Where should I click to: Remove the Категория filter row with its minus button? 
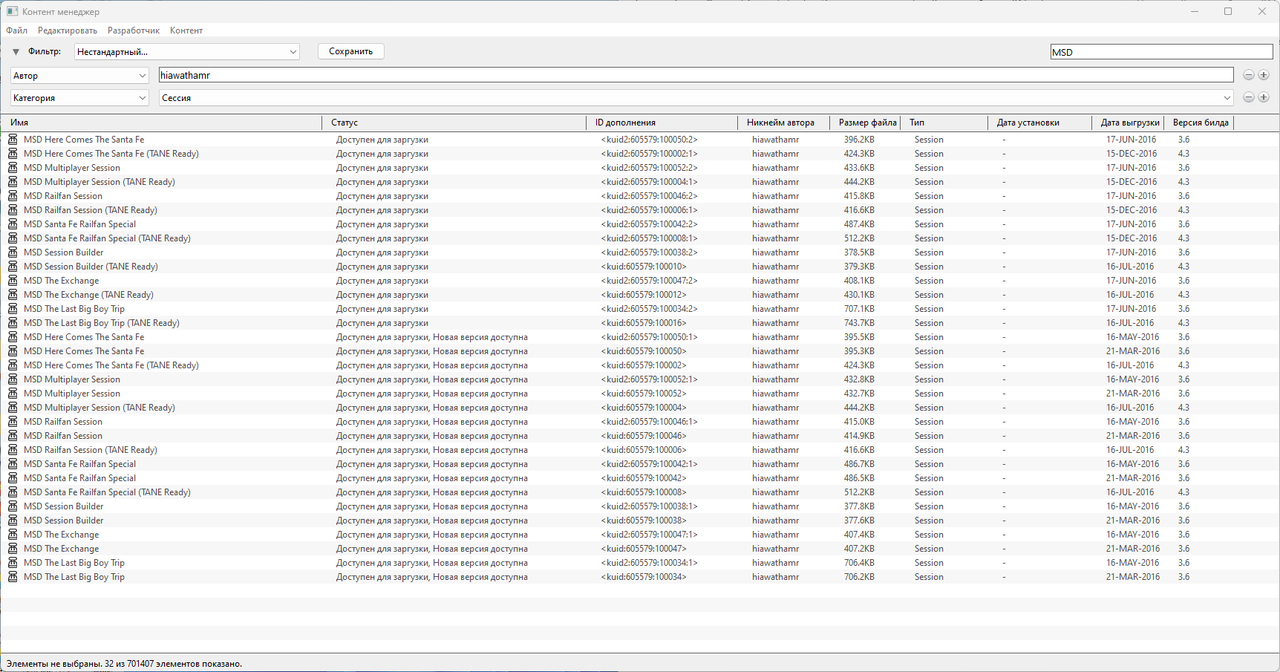[x=1249, y=98]
